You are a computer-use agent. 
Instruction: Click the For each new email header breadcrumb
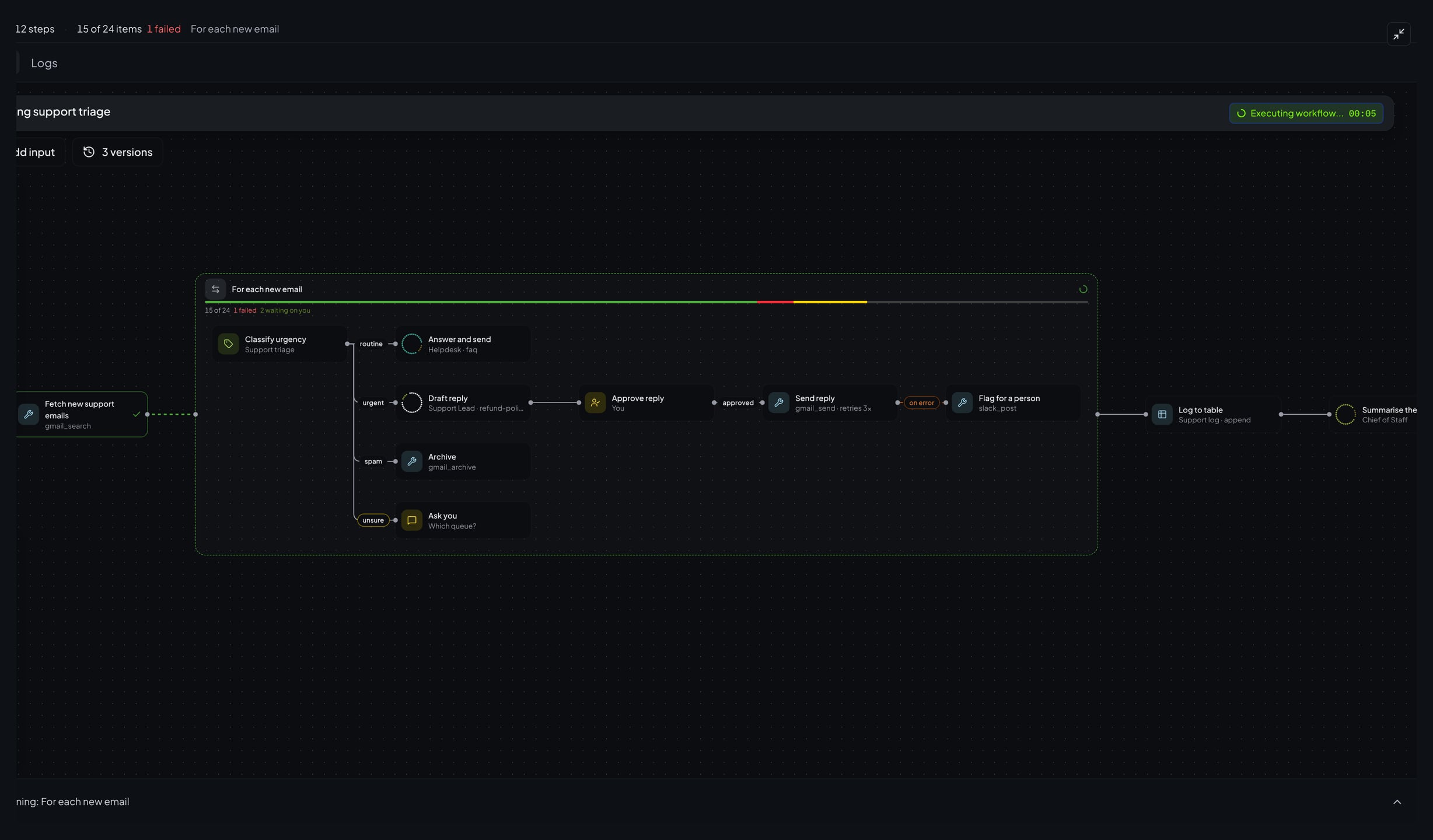235,29
